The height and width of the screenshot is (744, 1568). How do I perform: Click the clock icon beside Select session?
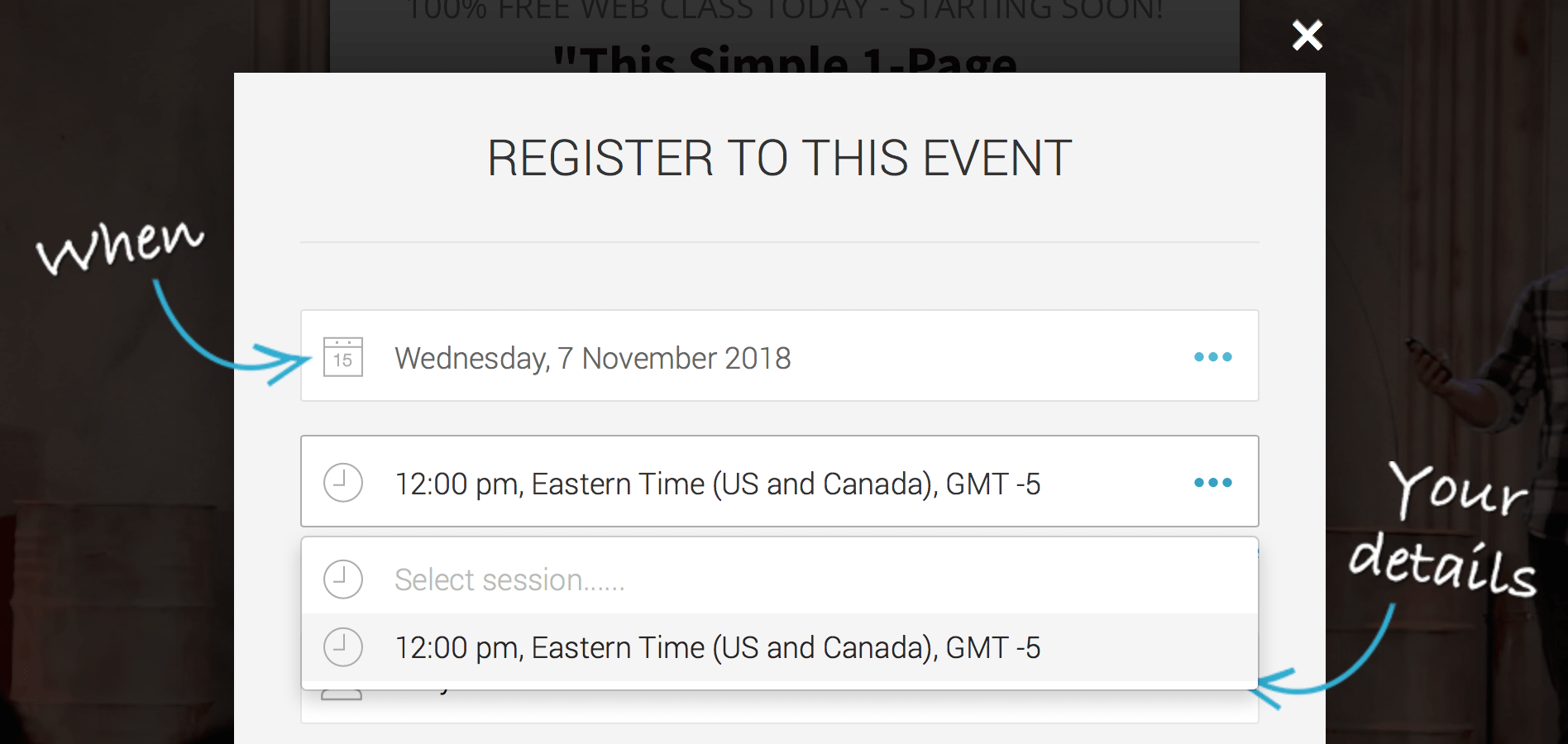point(343,579)
